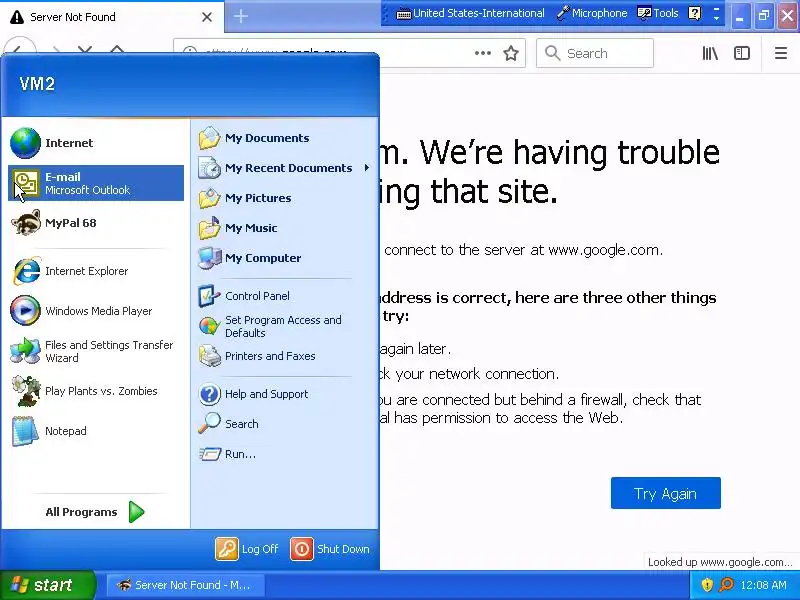
Task: Open MyPal 68 browser from Start menu
Action: tap(96, 223)
